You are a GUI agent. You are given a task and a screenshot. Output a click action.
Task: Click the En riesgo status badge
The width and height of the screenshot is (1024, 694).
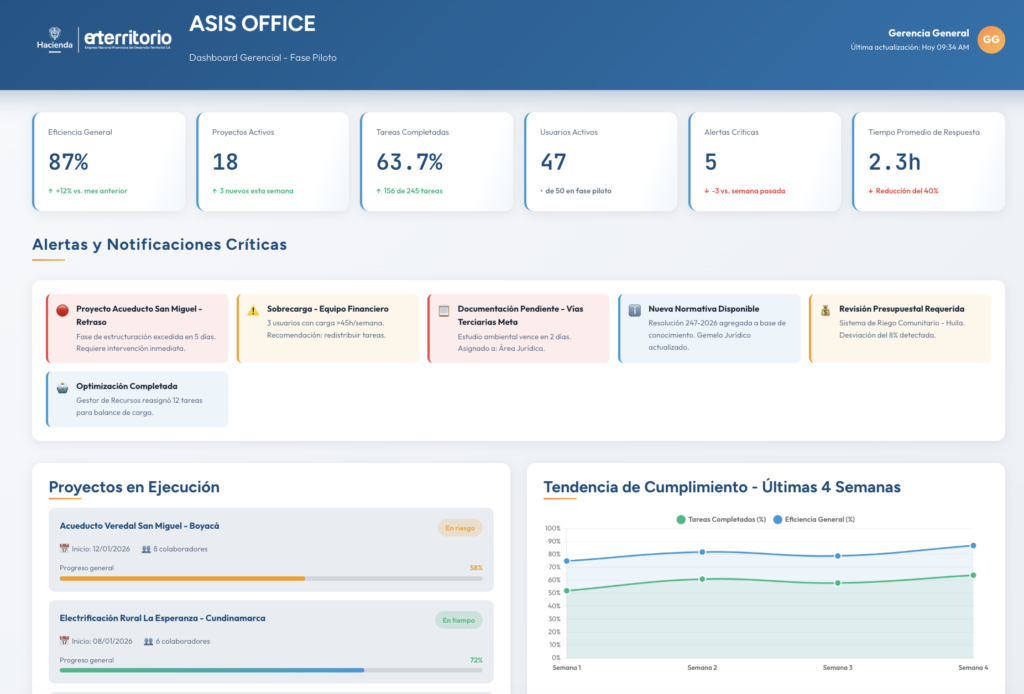[x=460, y=527]
